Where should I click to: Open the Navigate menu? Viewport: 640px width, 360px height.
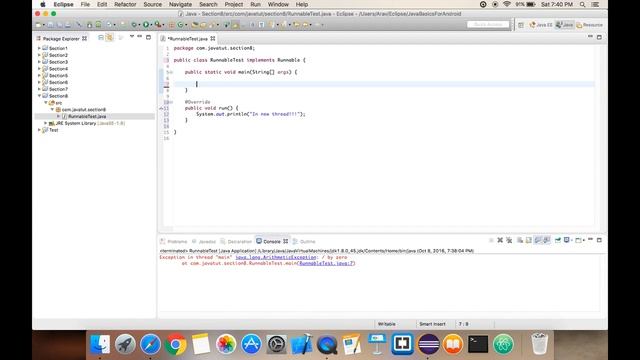pos(180,4)
